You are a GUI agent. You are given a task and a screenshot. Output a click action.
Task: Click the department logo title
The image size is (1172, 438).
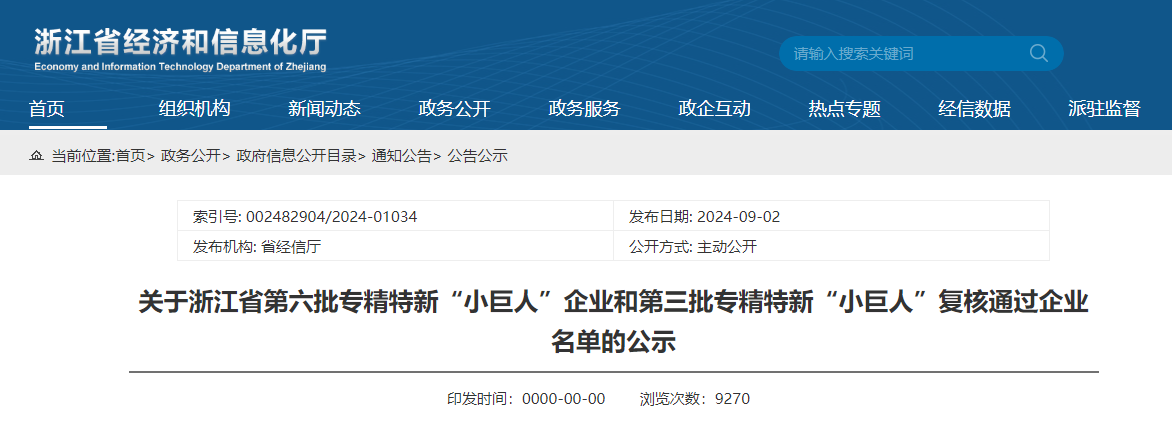[181, 49]
